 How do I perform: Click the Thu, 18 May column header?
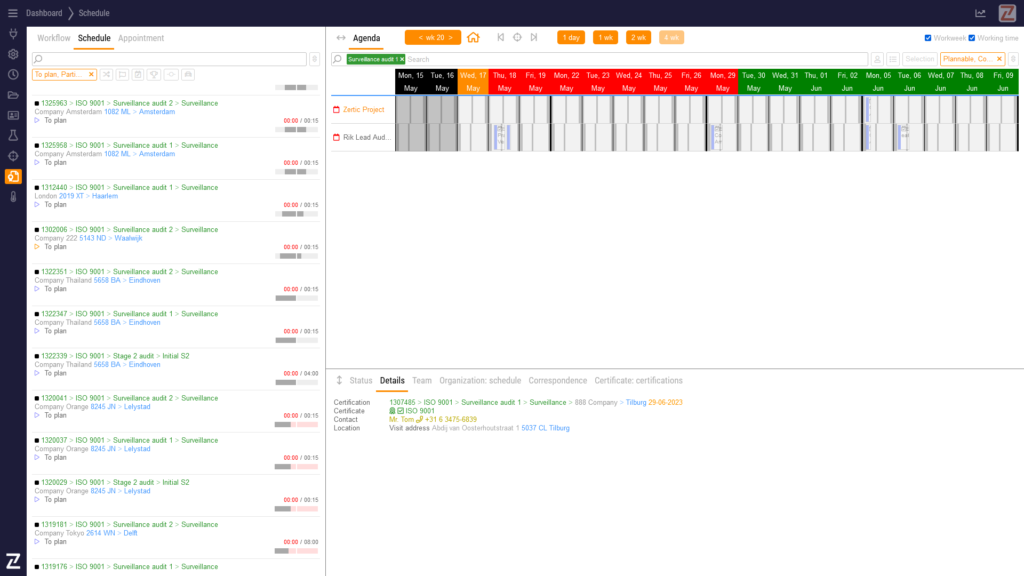(x=504, y=82)
